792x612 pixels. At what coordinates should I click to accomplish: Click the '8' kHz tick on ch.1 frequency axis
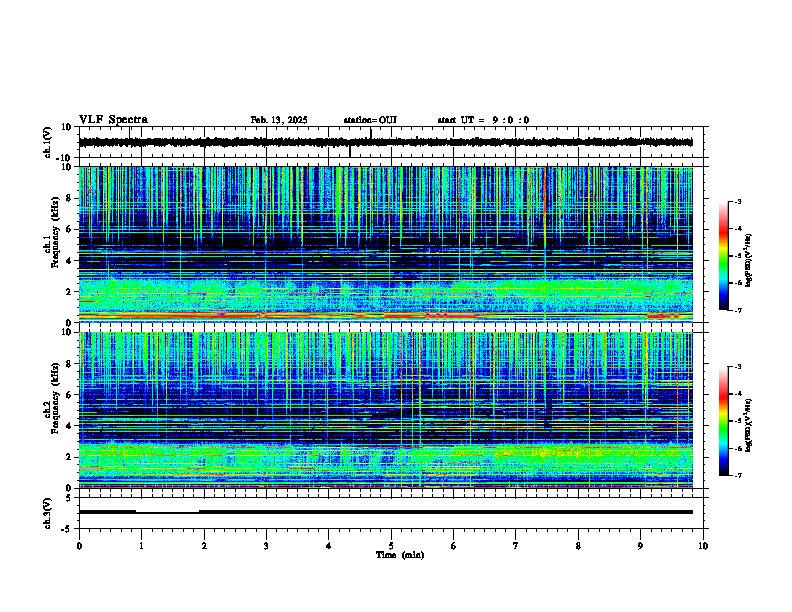point(70,198)
